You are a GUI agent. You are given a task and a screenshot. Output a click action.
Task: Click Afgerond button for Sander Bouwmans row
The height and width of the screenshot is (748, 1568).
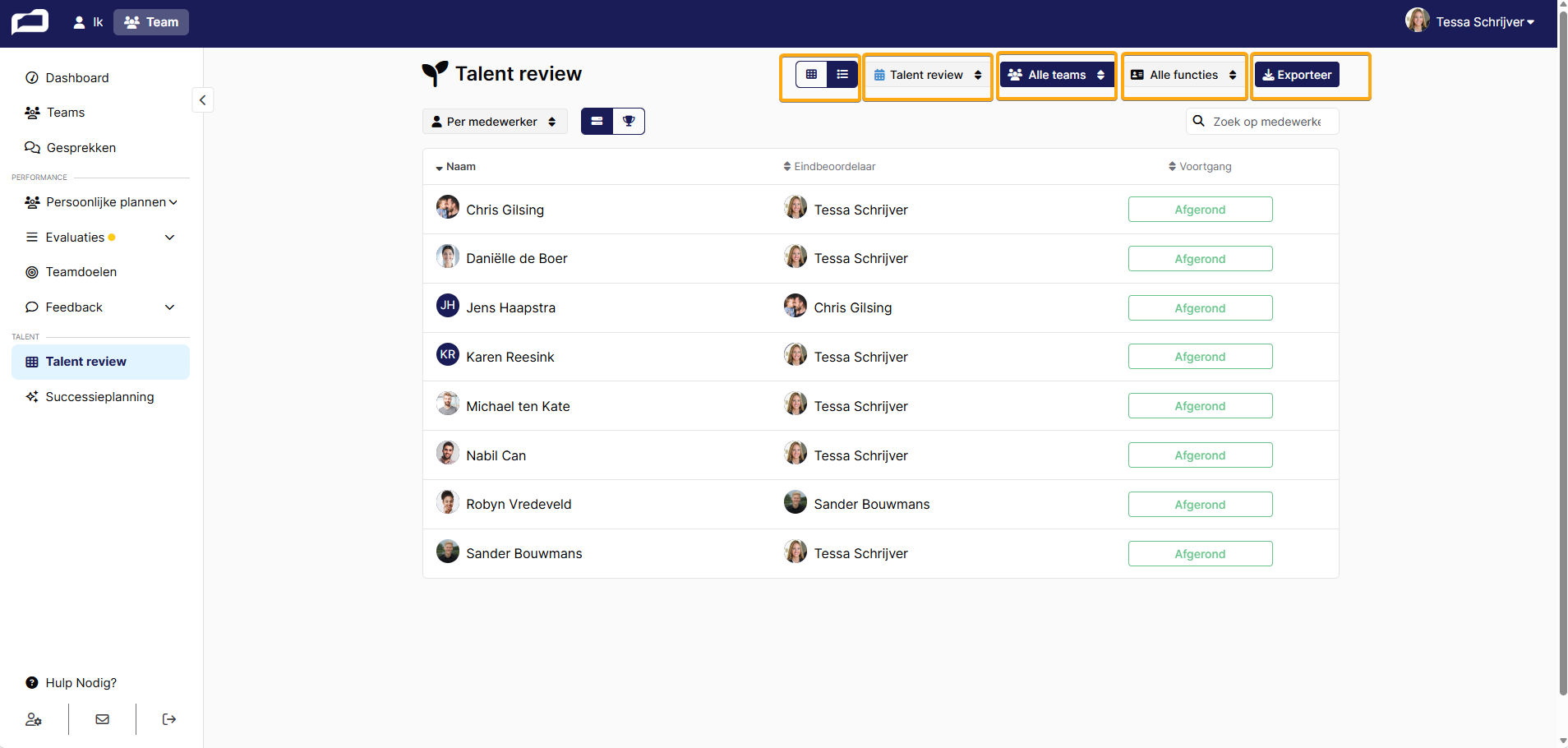(1200, 554)
